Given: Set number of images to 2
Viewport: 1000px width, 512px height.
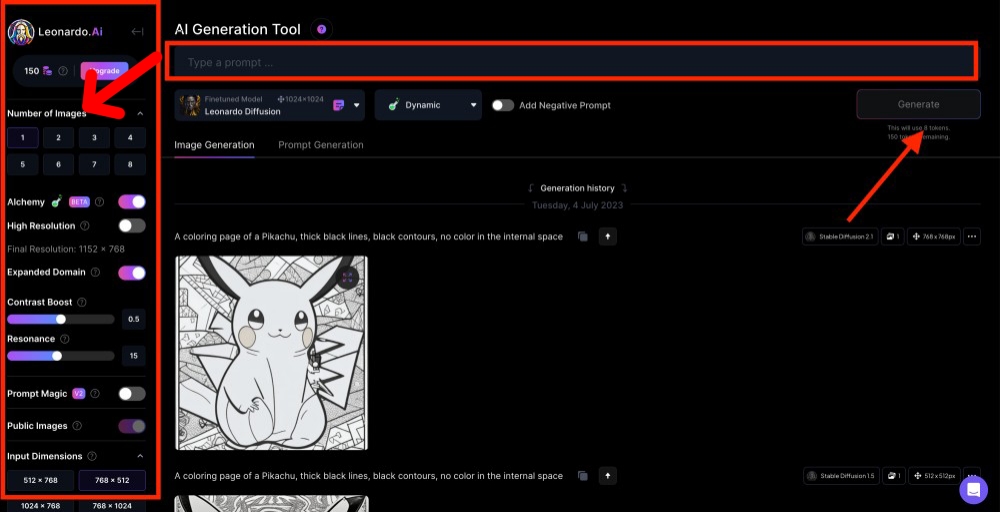Looking at the screenshot, I should pyautogui.click(x=59, y=138).
